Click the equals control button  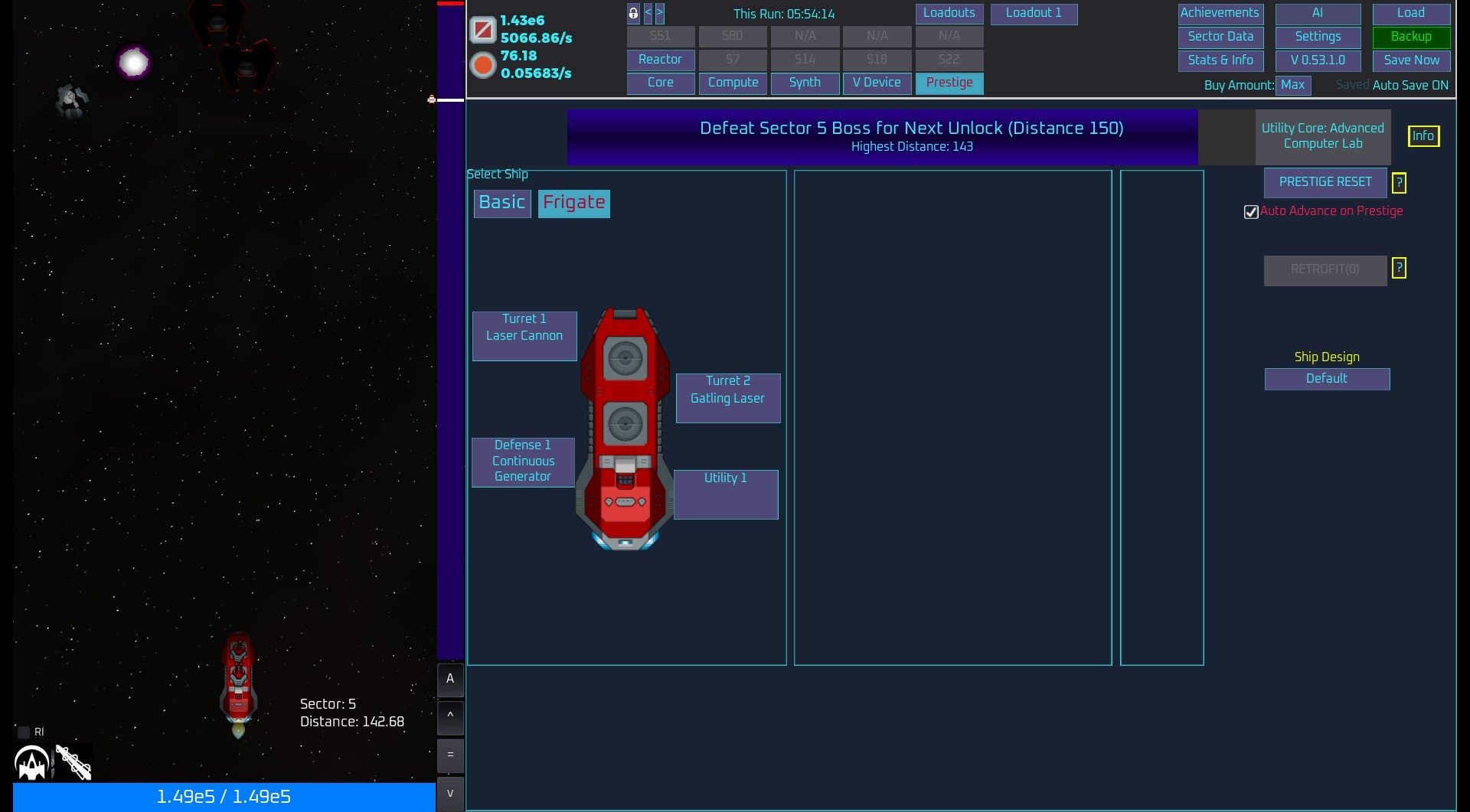450,755
